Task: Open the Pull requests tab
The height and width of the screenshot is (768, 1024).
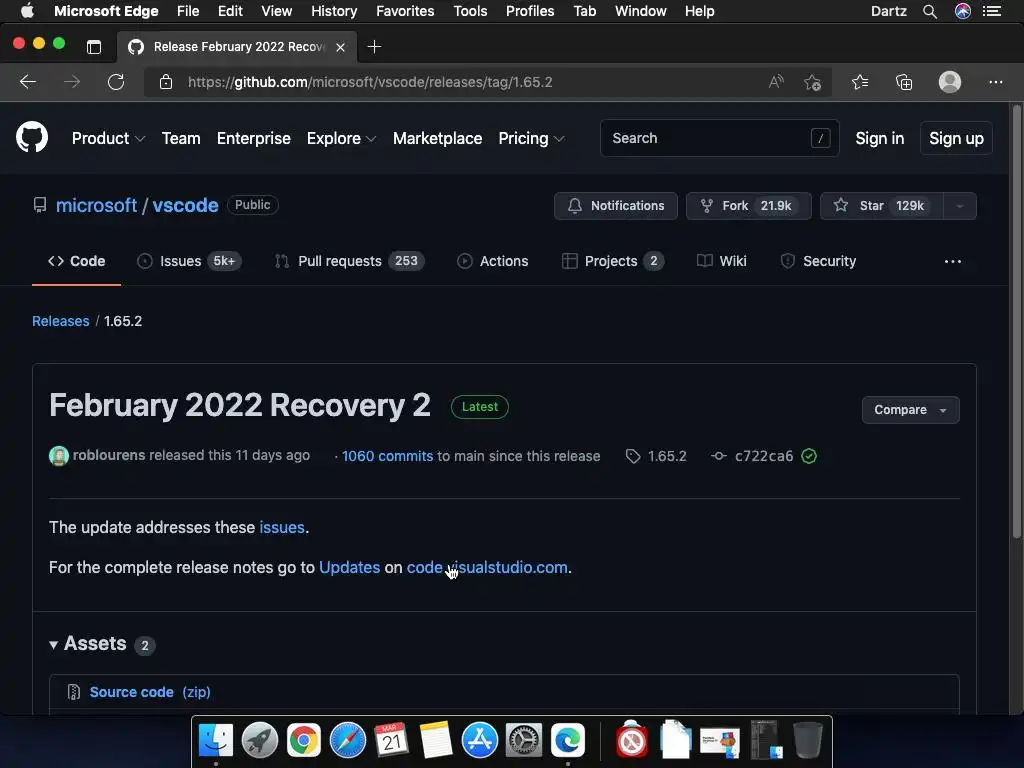Action: click(349, 261)
